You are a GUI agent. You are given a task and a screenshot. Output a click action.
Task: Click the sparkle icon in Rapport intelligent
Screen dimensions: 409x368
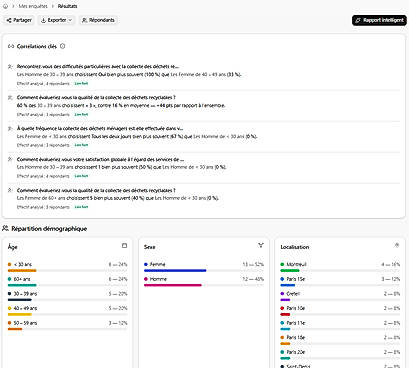(358, 20)
